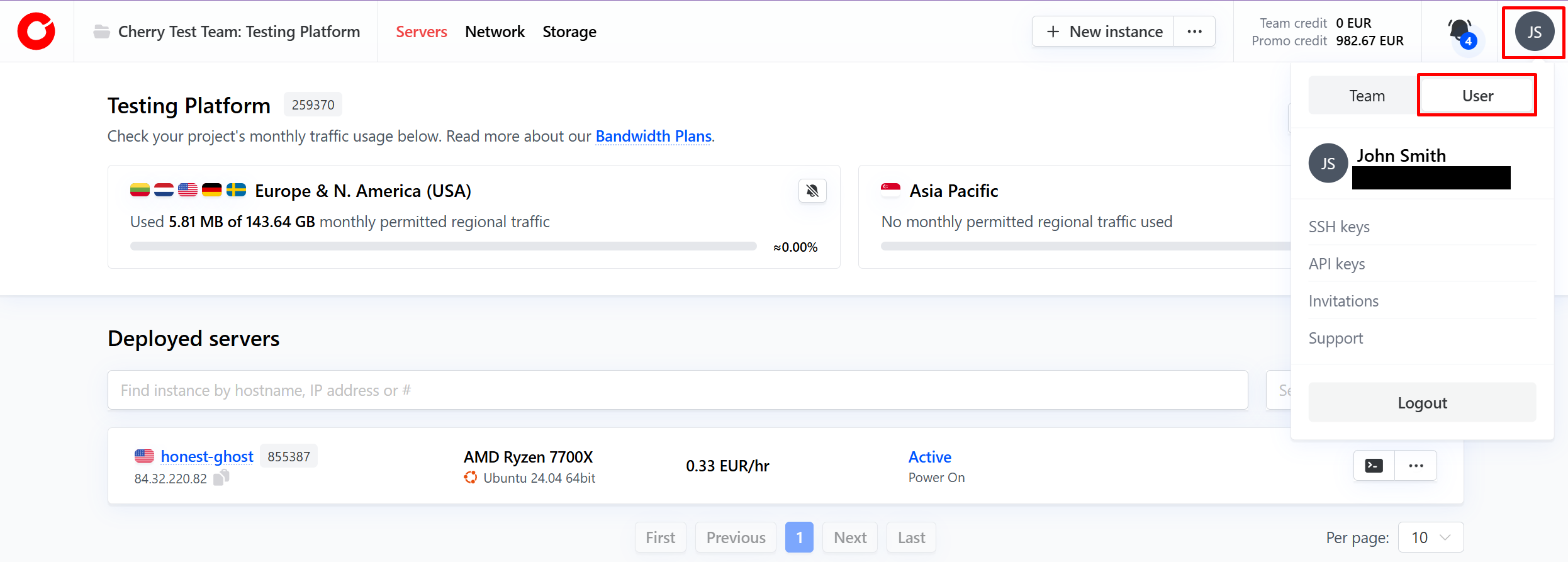Switch to the Team tab
The height and width of the screenshot is (562, 1568).
point(1366,96)
